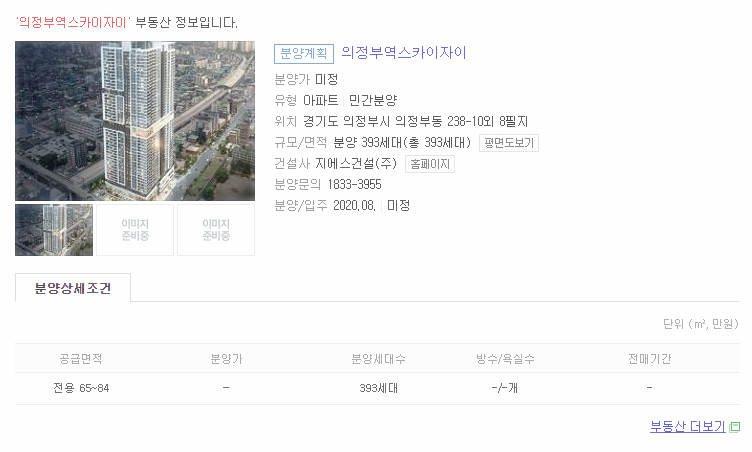Select the 분양상세조건 tab

(x=73, y=288)
